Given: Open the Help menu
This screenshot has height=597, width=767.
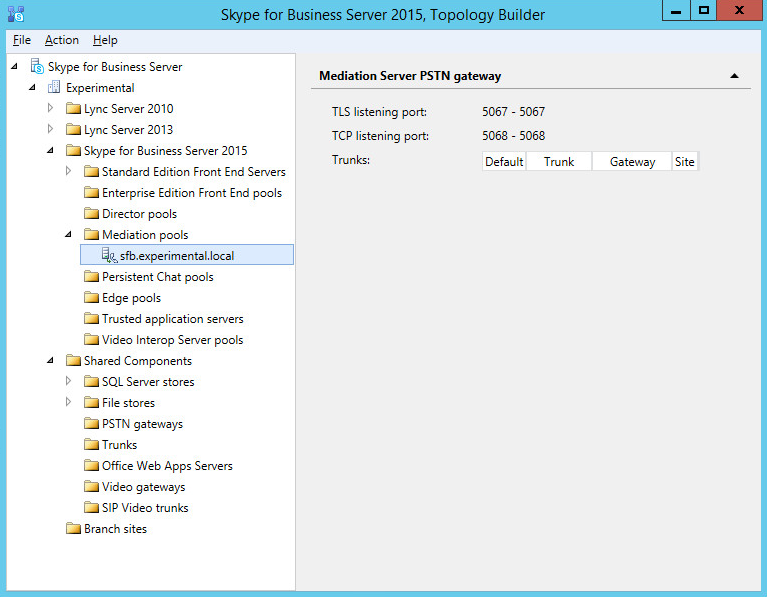Looking at the screenshot, I should pyautogui.click(x=105, y=40).
